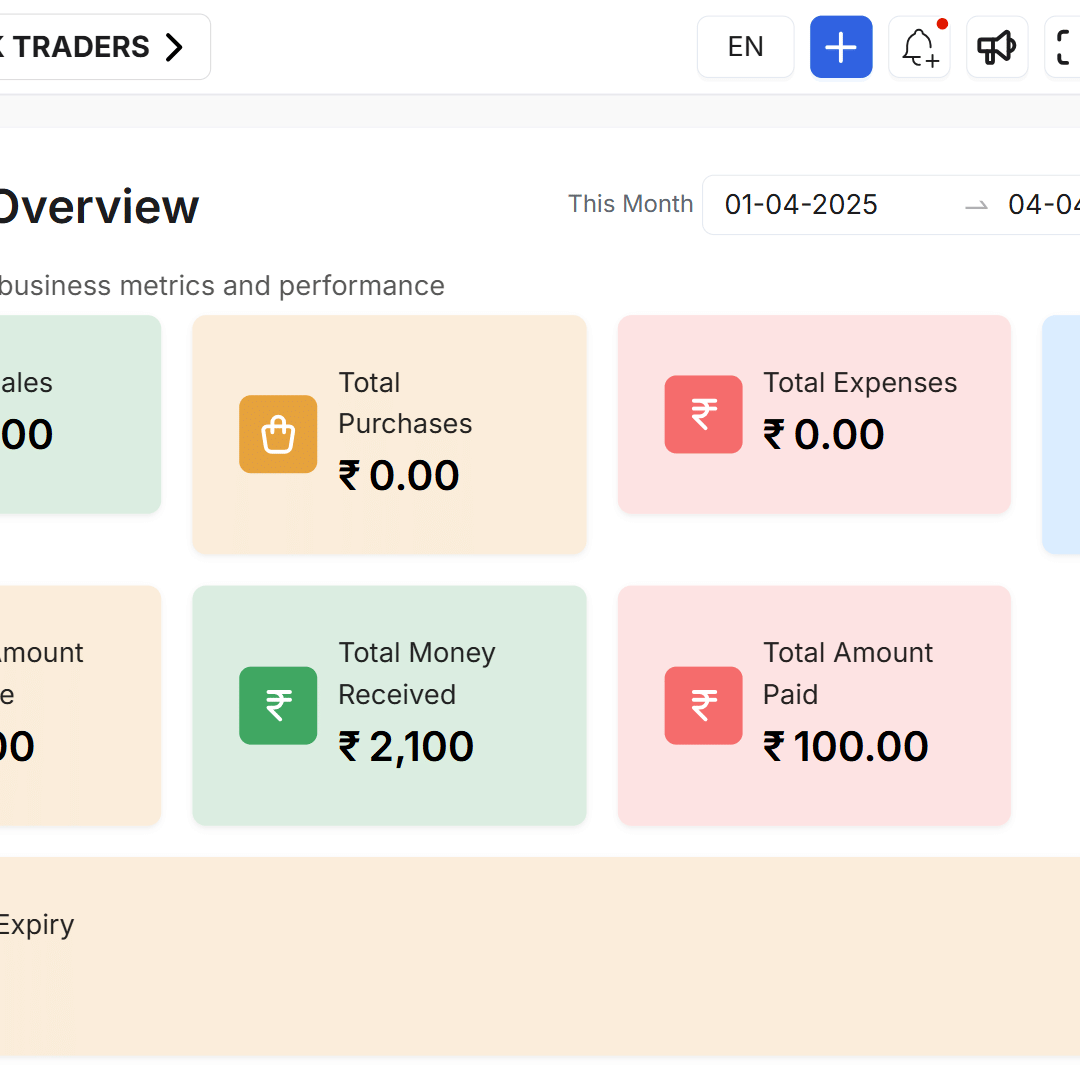Click the ₹ 2,100 received value
The image size is (1080, 1080).
pos(406,747)
